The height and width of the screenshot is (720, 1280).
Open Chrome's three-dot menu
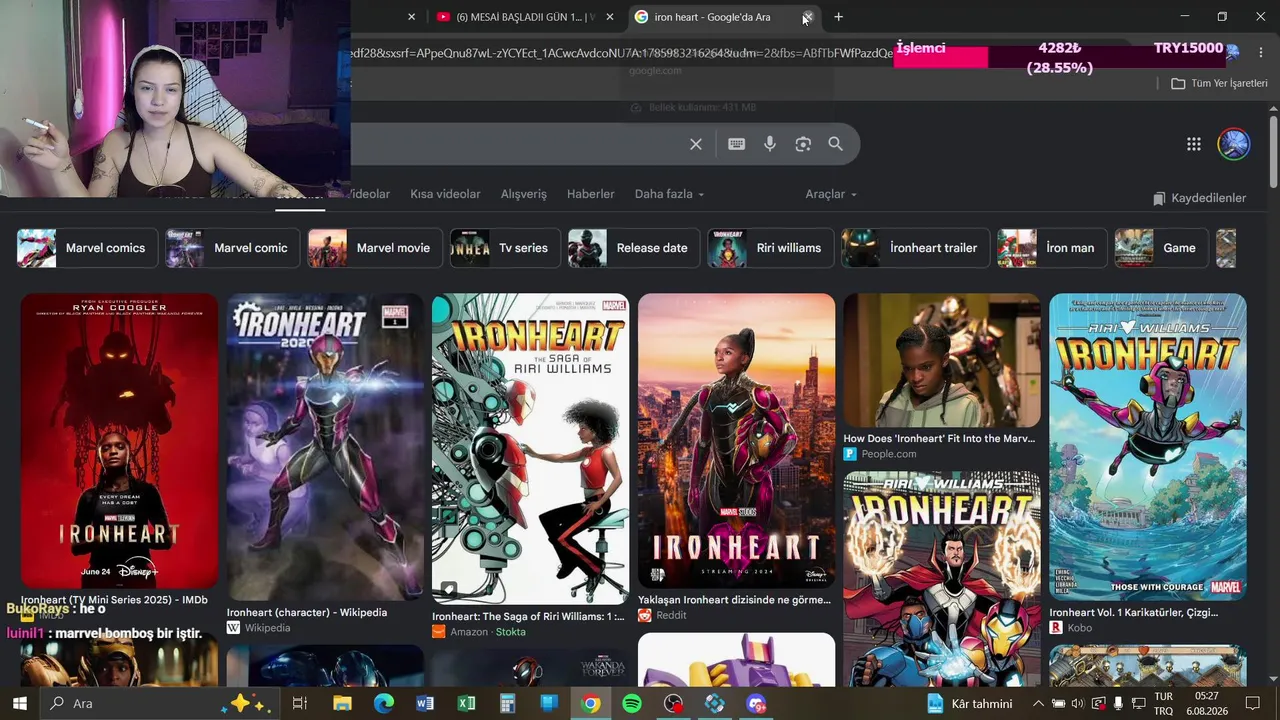[x=1260, y=52]
